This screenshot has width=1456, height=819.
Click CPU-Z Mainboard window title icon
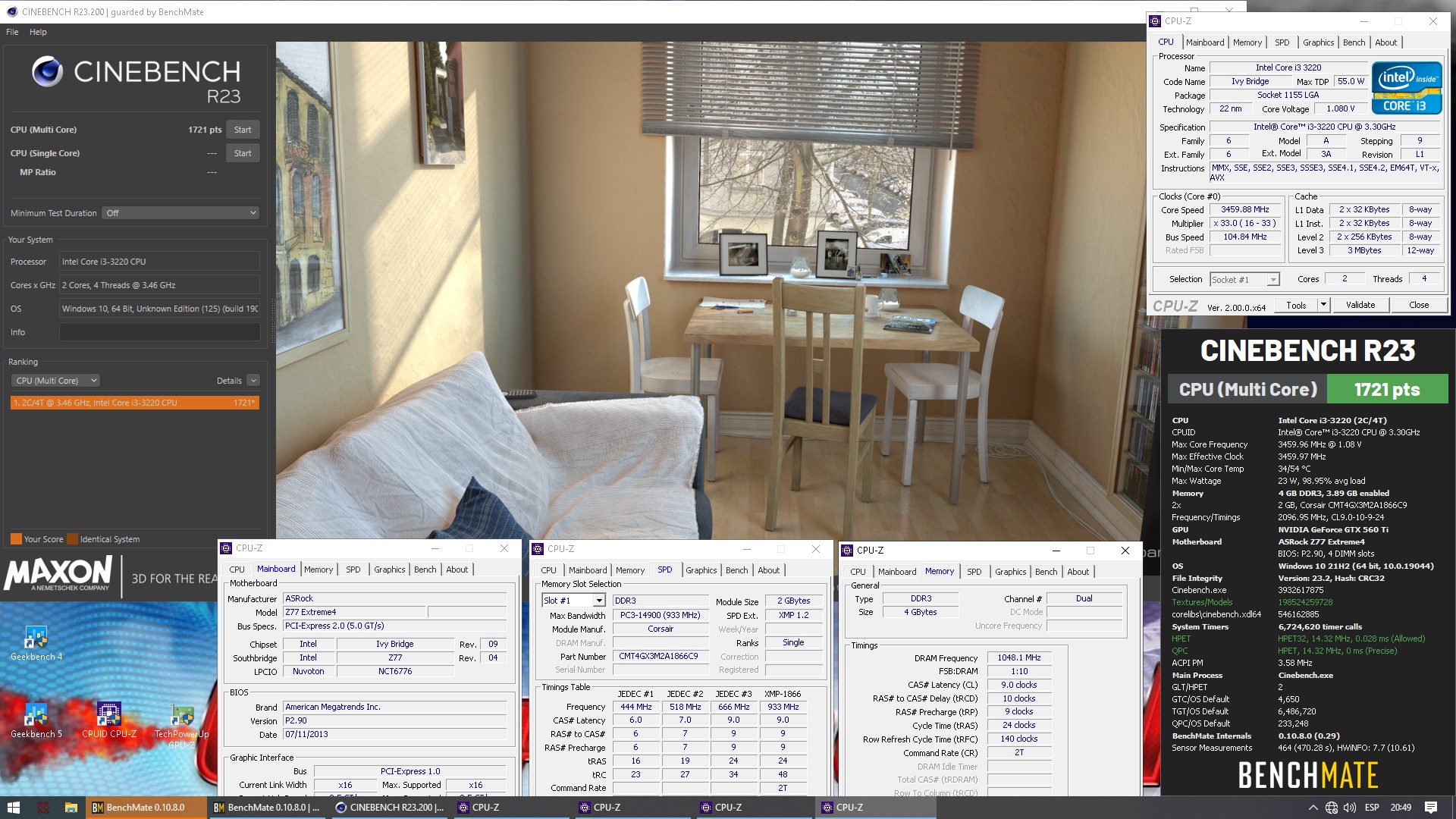coord(226,548)
